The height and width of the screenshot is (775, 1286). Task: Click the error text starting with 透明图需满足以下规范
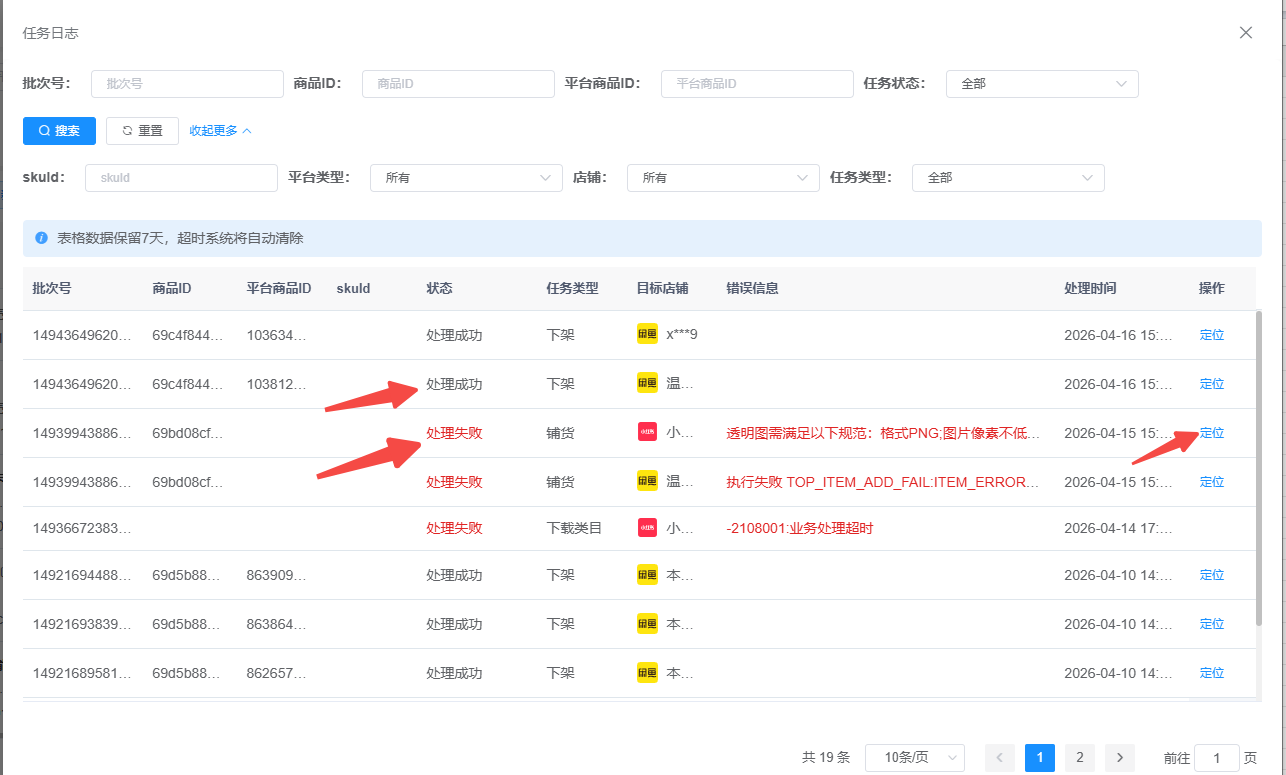(x=883, y=433)
